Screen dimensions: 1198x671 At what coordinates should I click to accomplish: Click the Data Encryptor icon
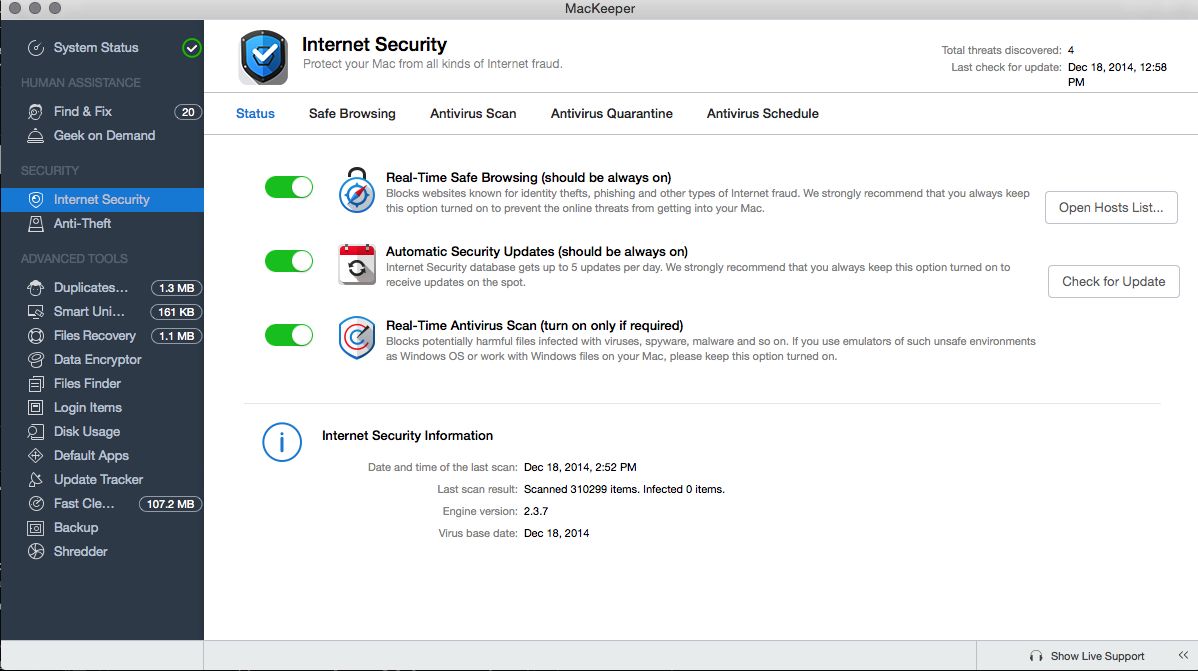[x=36, y=360]
